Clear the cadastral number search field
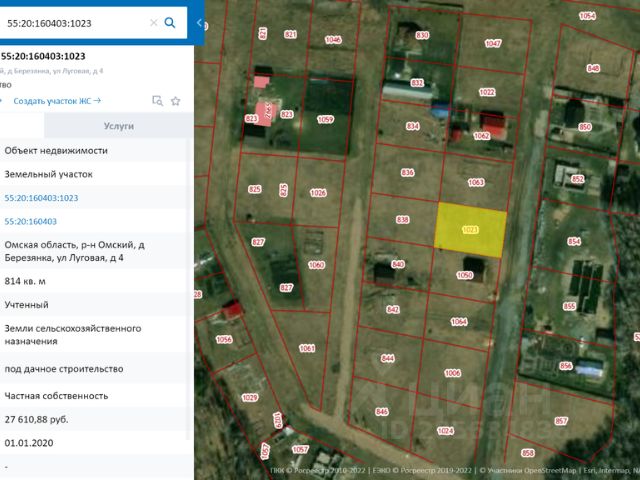Viewport: 640px width, 480px height. coord(153,22)
